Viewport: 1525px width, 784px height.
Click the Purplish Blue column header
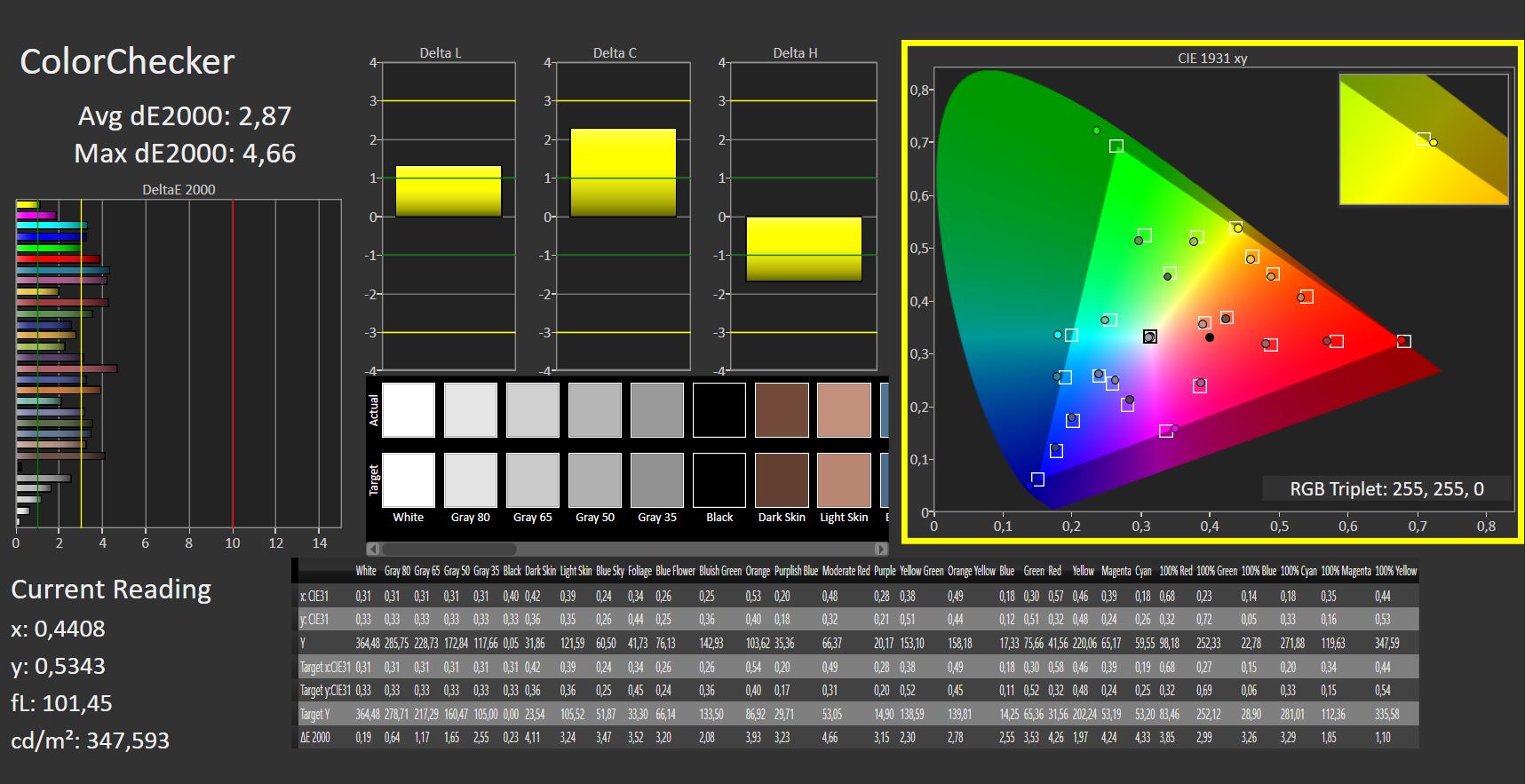coord(796,571)
